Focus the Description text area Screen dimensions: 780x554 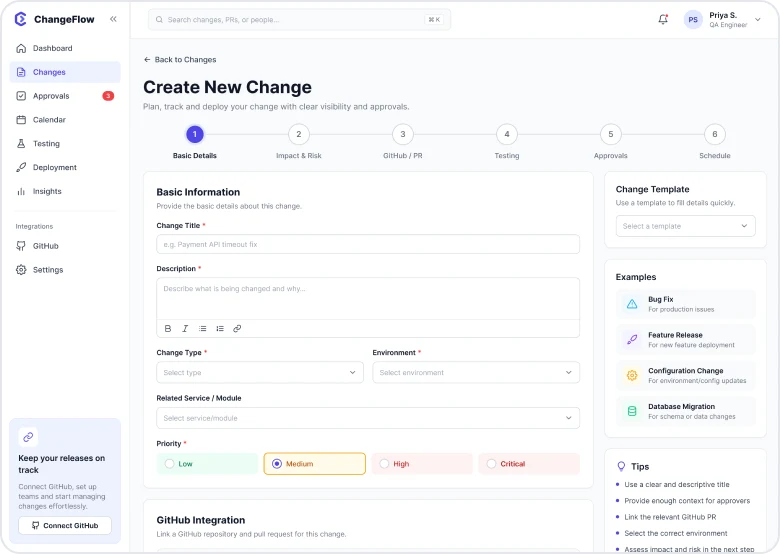(368, 299)
